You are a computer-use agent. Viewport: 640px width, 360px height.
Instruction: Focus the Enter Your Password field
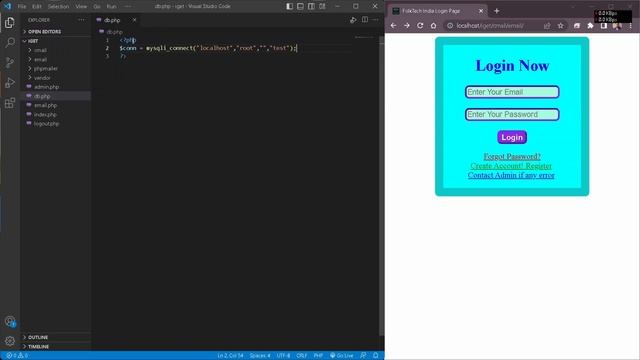(512, 114)
